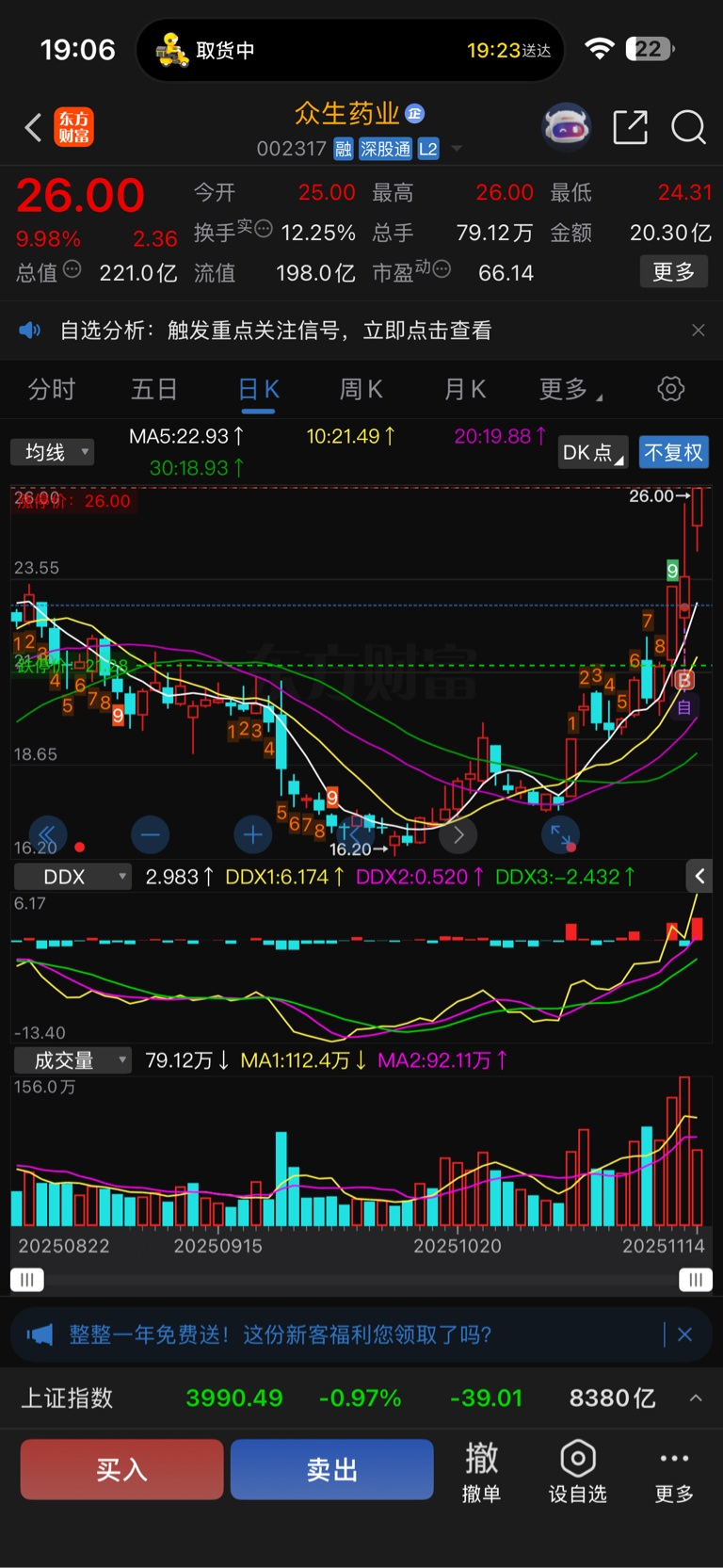Switch to 分时 tab
The image size is (723, 1568).
pyautogui.click(x=52, y=389)
